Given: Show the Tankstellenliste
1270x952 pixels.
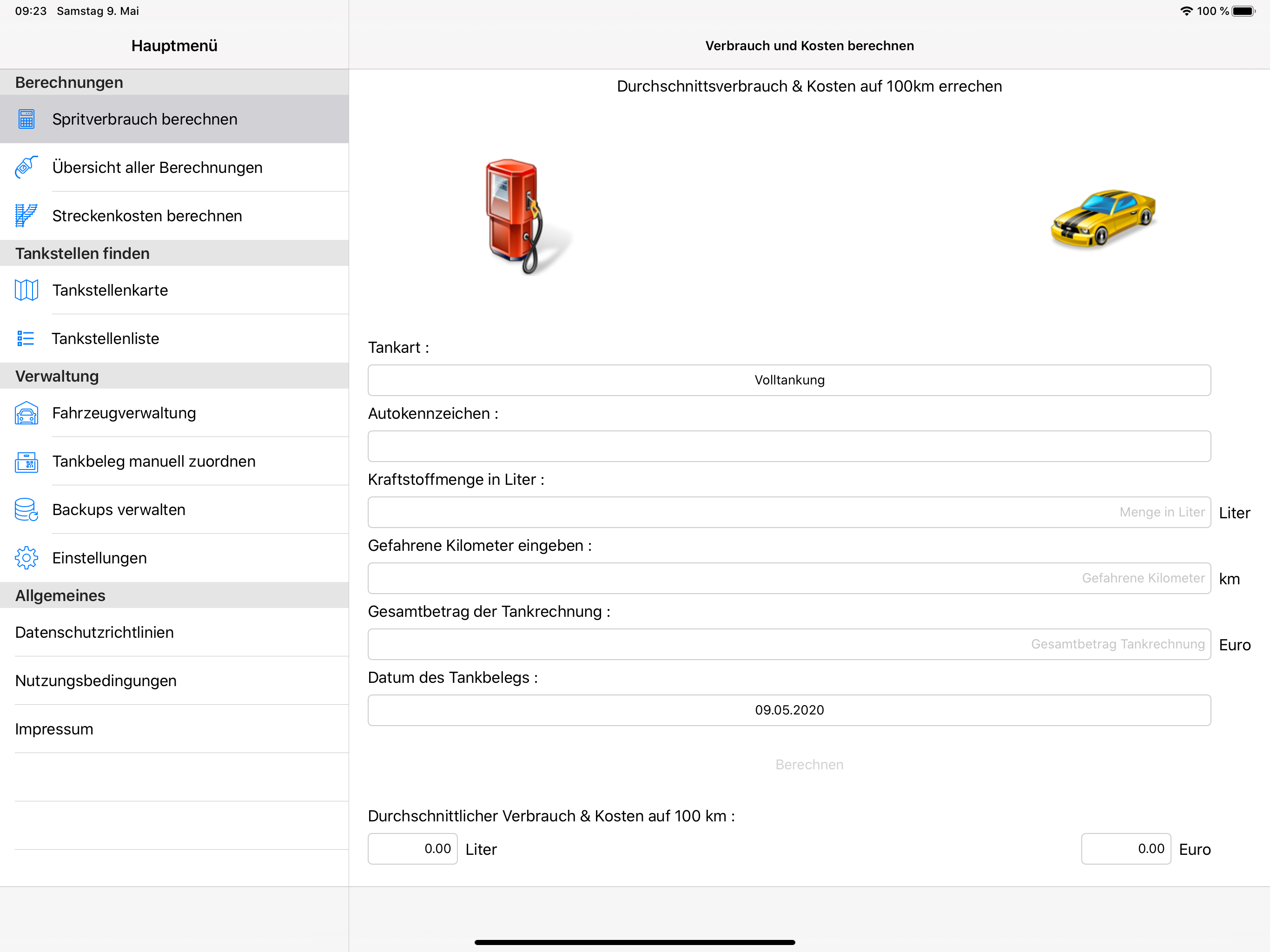Looking at the screenshot, I should pyautogui.click(x=174, y=338).
